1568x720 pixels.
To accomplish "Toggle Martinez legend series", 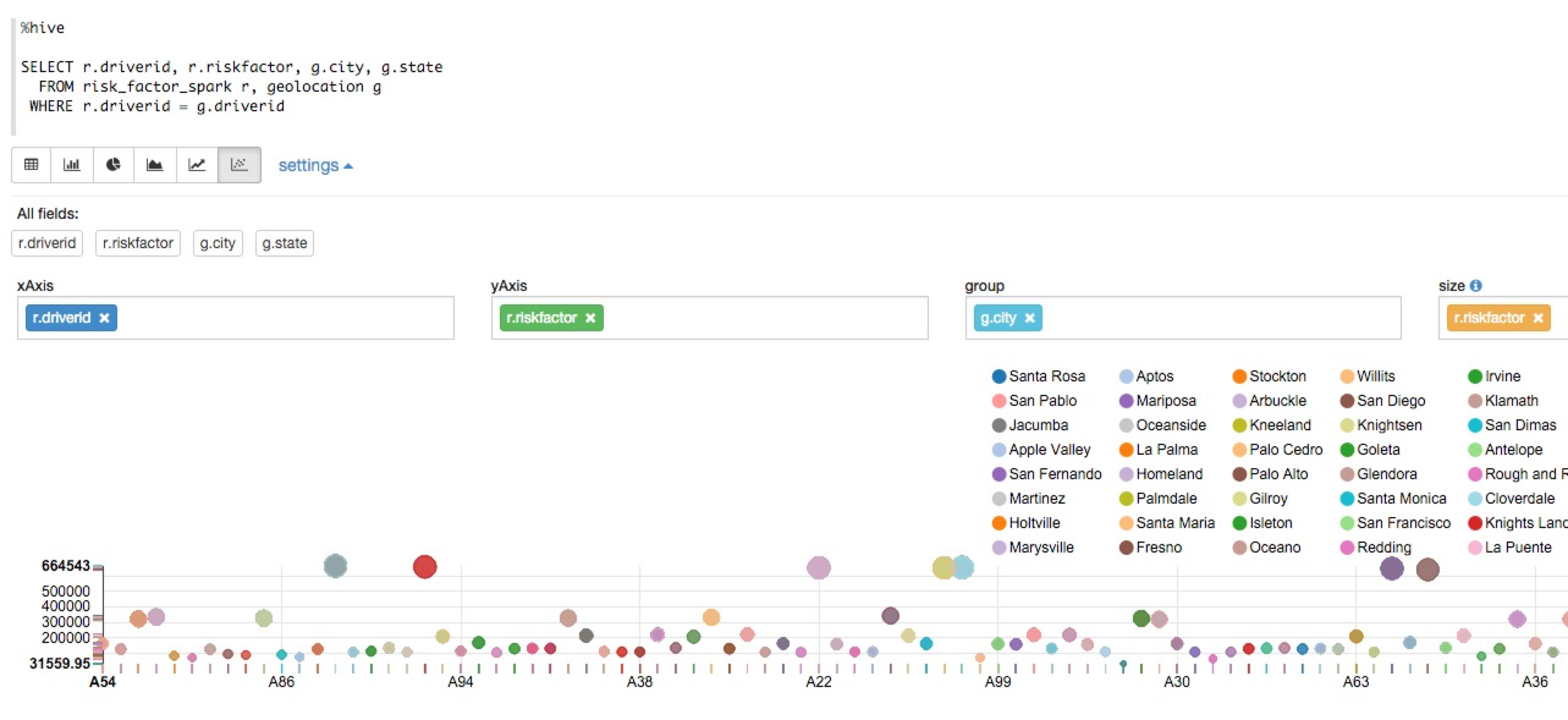I will click(x=1029, y=498).
